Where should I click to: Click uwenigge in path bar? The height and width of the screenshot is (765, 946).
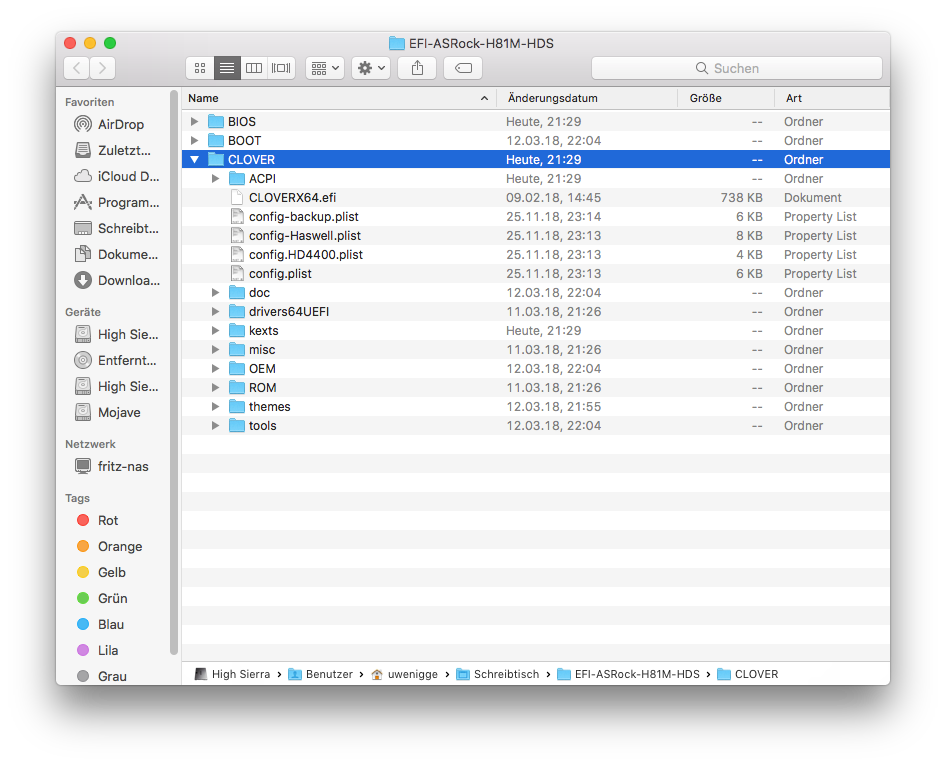tap(405, 675)
